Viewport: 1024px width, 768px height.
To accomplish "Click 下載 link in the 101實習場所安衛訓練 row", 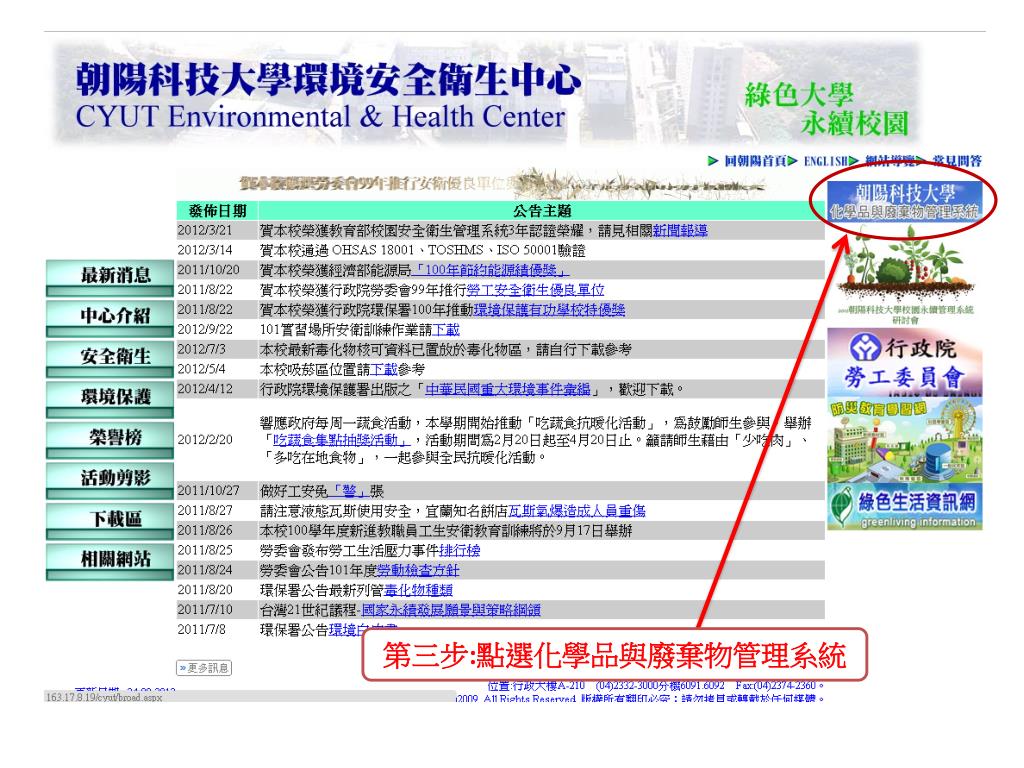I will (446, 330).
